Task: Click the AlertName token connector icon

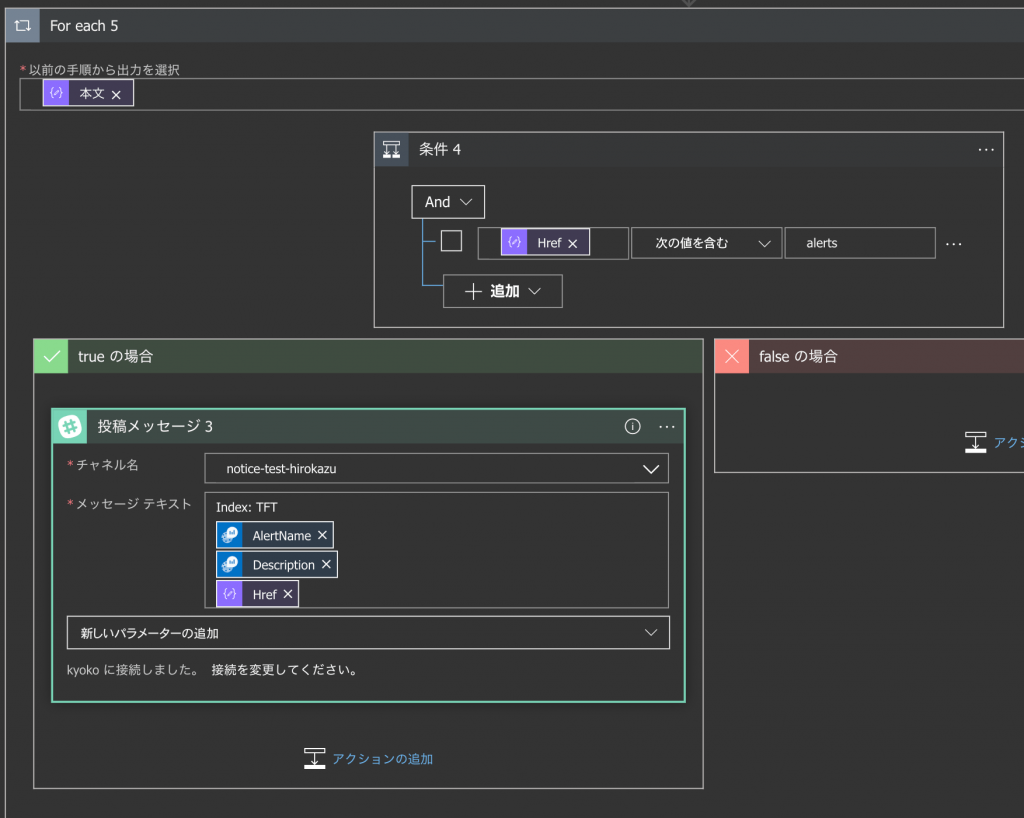Action: (x=230, y=535)
